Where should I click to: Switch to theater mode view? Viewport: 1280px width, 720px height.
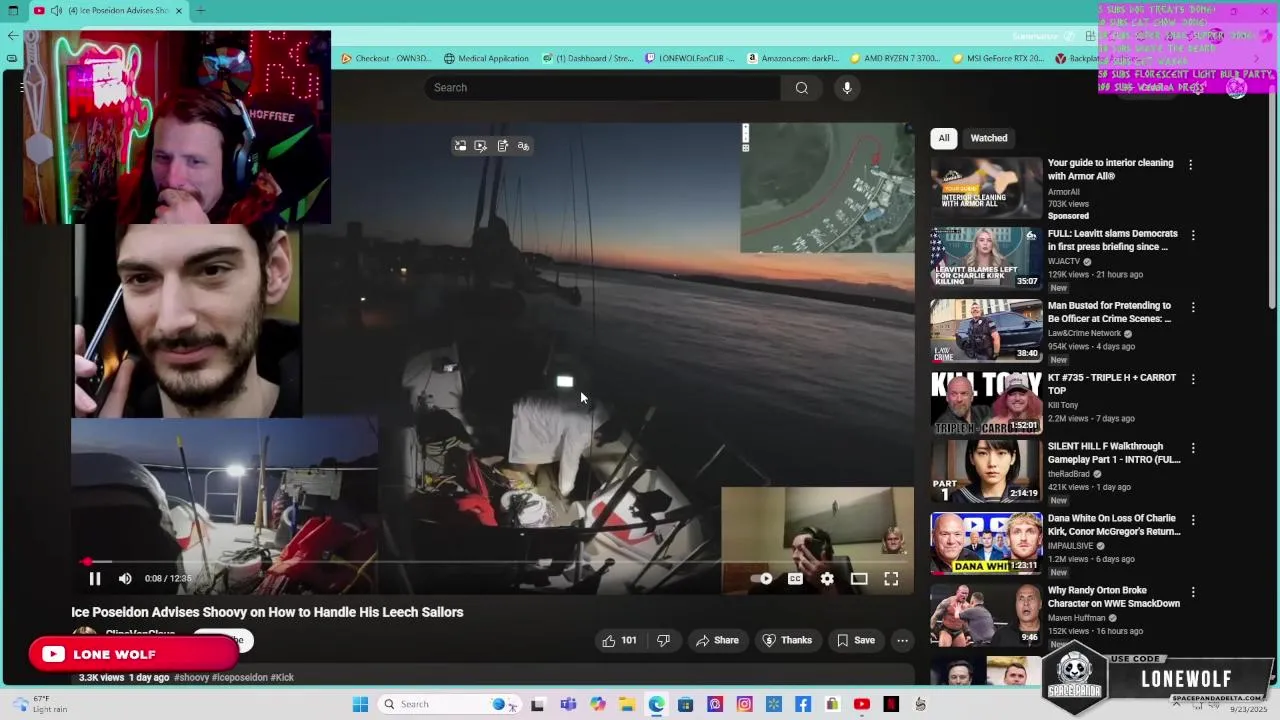pos(859,578)
